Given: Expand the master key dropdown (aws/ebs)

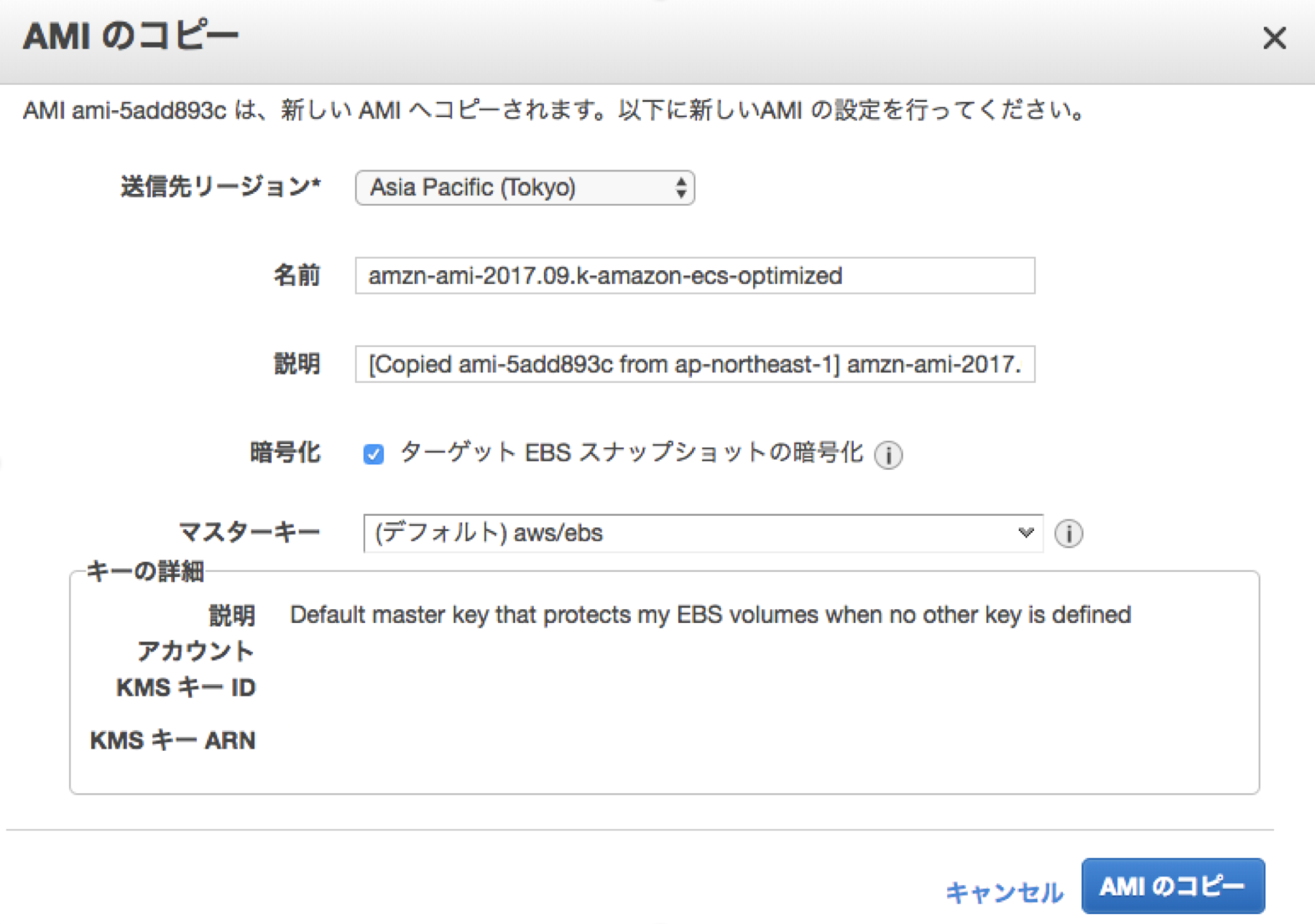Looking at the screenshot, I should 703,533.
